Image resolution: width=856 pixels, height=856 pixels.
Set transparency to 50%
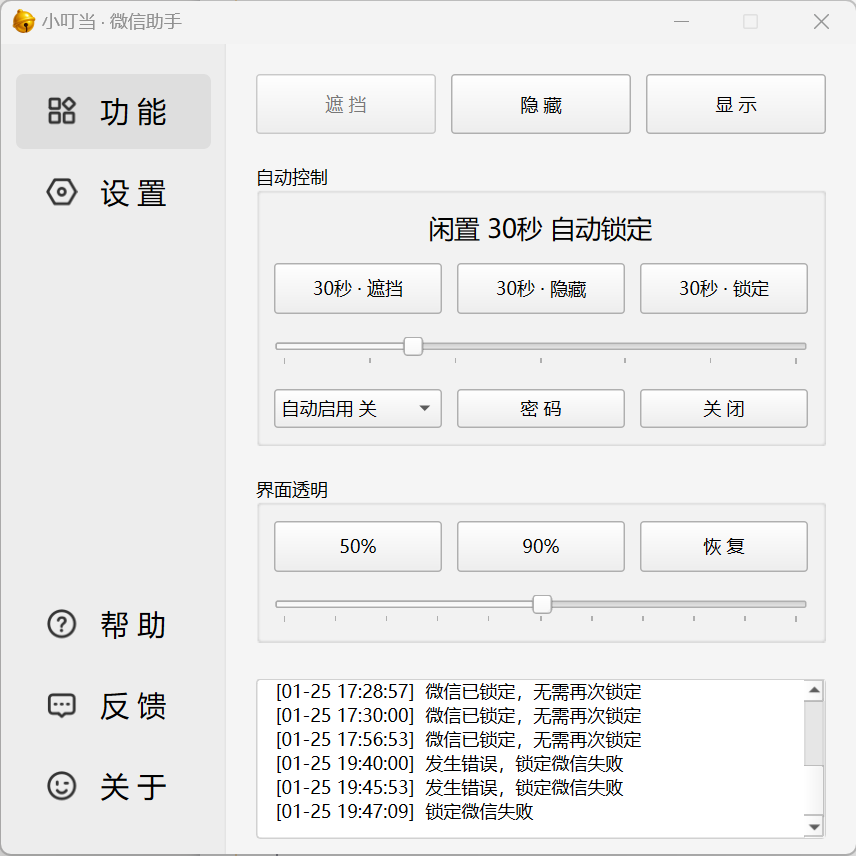(358, 546)
